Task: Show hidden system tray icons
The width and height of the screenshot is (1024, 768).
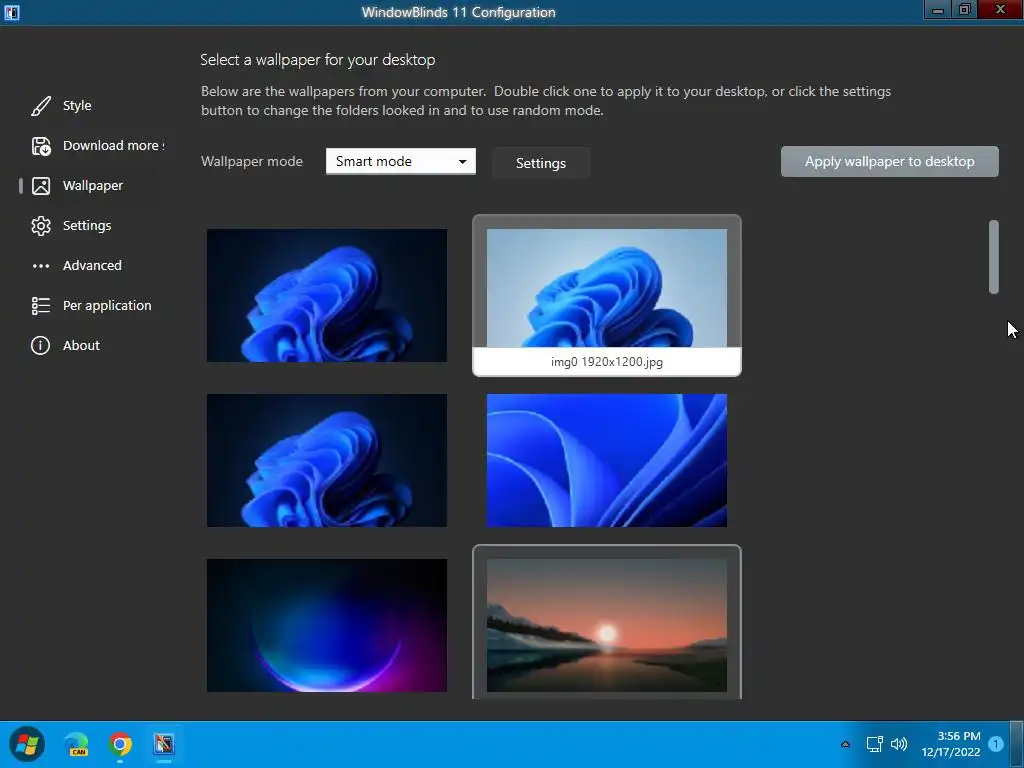Action: pos(845,744)
